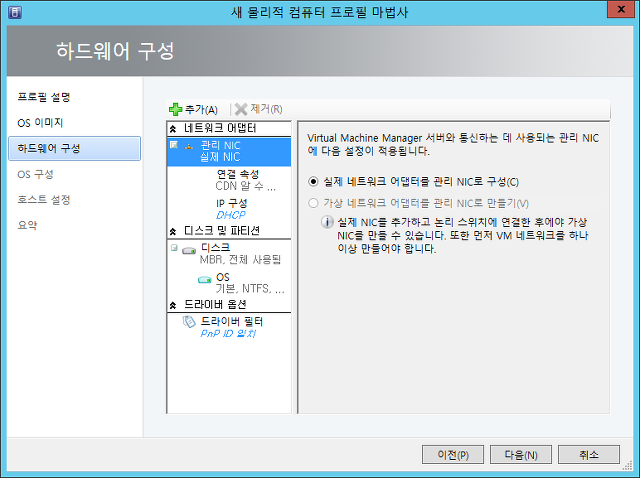Open the OS 이미지 wizard step

[x=40, y=122]
